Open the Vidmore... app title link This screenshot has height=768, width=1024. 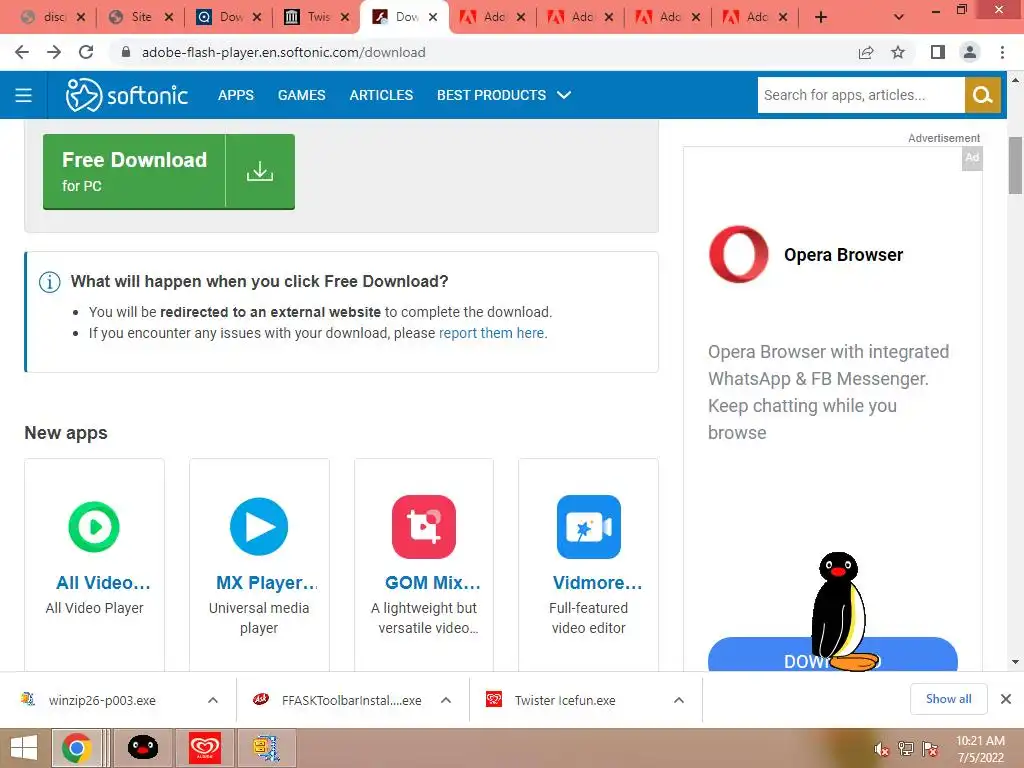pyautogui.click(x=598, y=583)
